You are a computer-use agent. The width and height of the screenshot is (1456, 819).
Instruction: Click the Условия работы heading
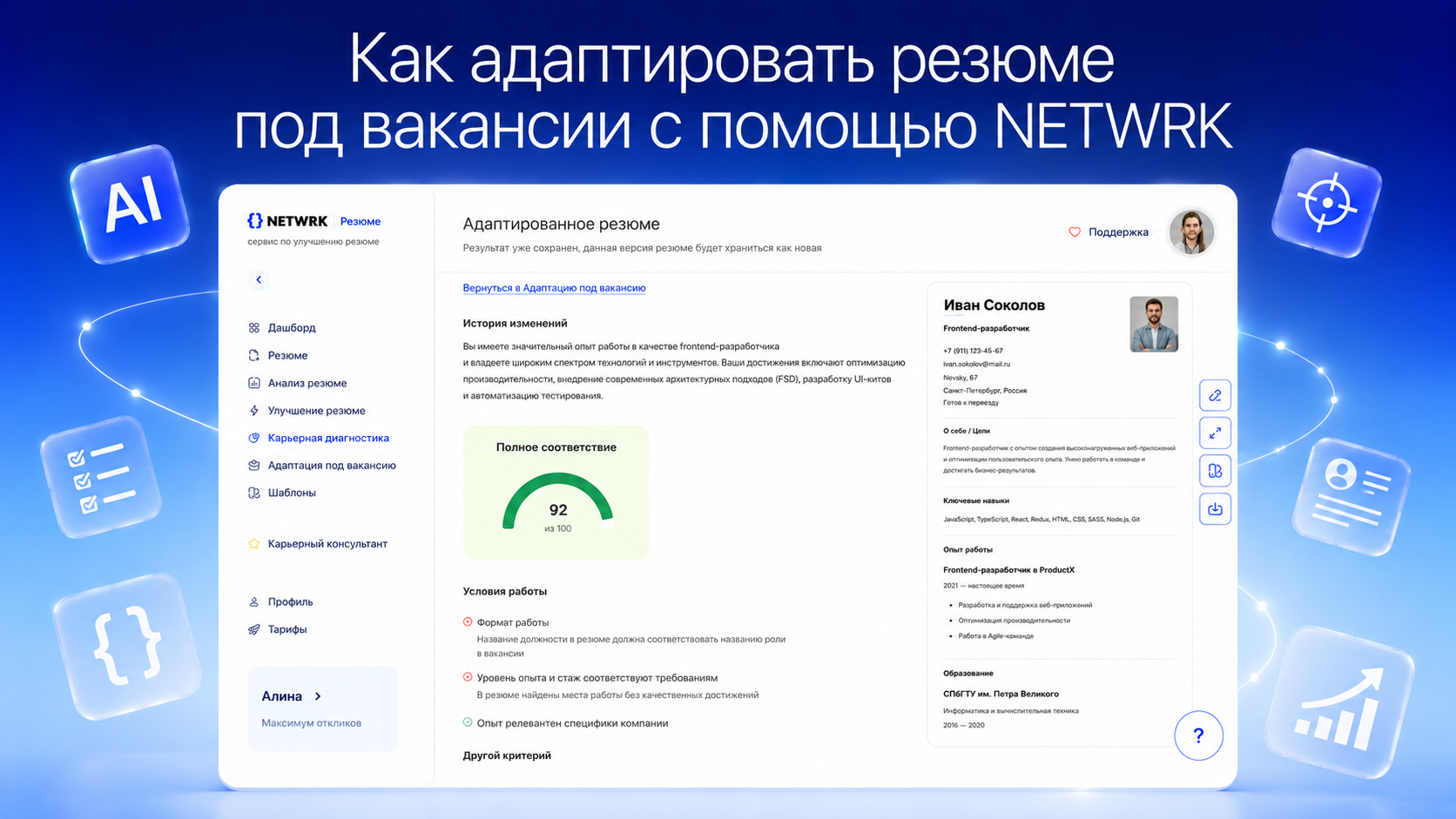[x=505, y=592]
